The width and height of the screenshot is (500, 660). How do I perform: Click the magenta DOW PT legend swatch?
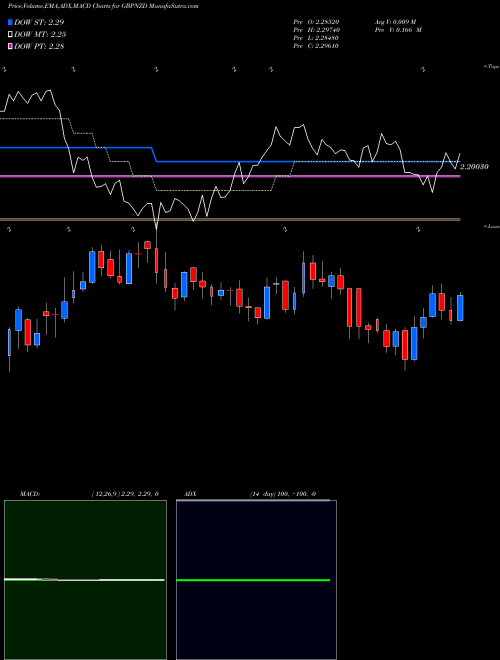tap(11, 46)
